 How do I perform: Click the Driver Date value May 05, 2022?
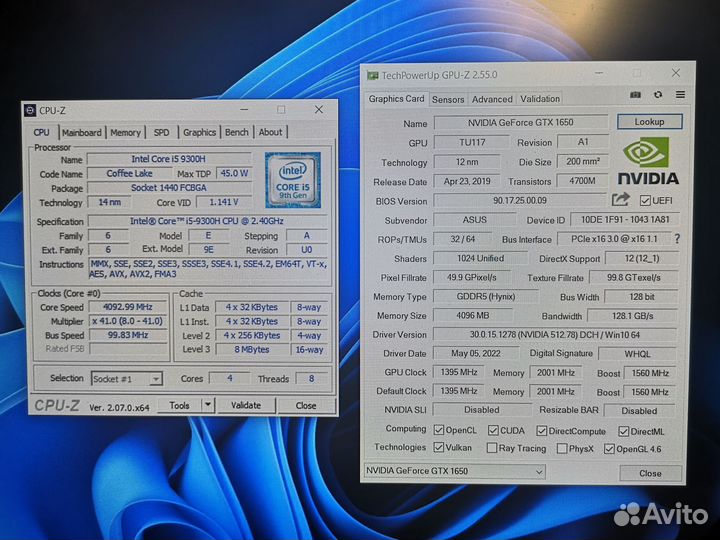tap(476, 353)
